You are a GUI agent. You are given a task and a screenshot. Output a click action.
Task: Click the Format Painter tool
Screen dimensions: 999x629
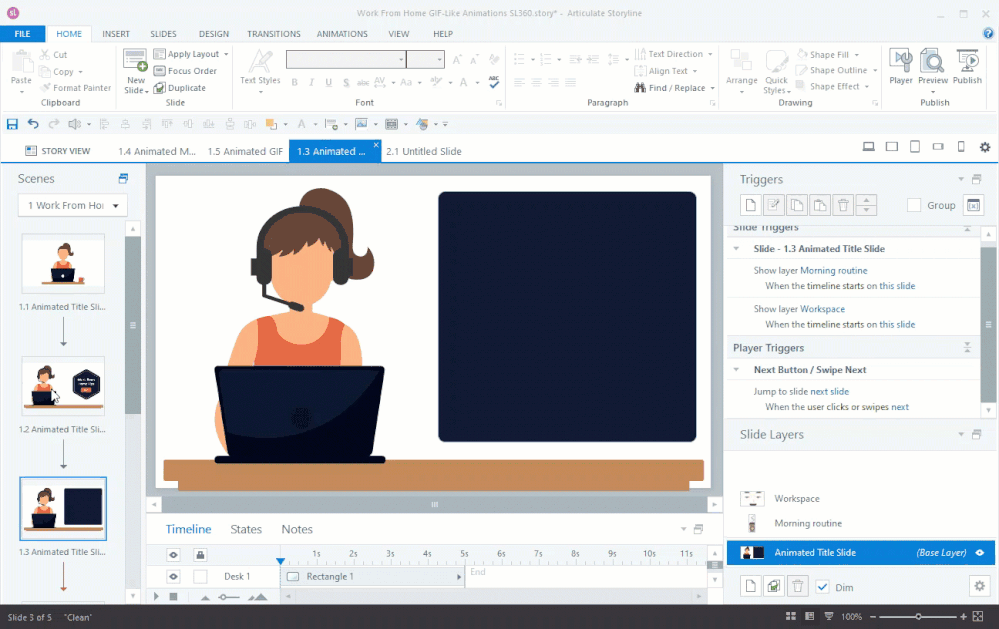[x=75, y=88]
